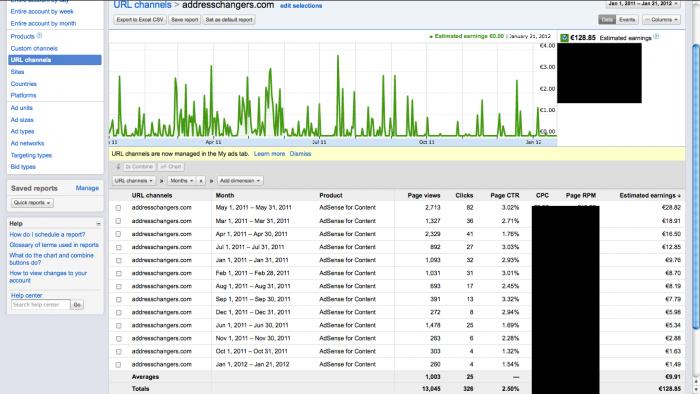Open the Products help question icon
Viewport: 700px width, 394px height.
click(39, 35)
